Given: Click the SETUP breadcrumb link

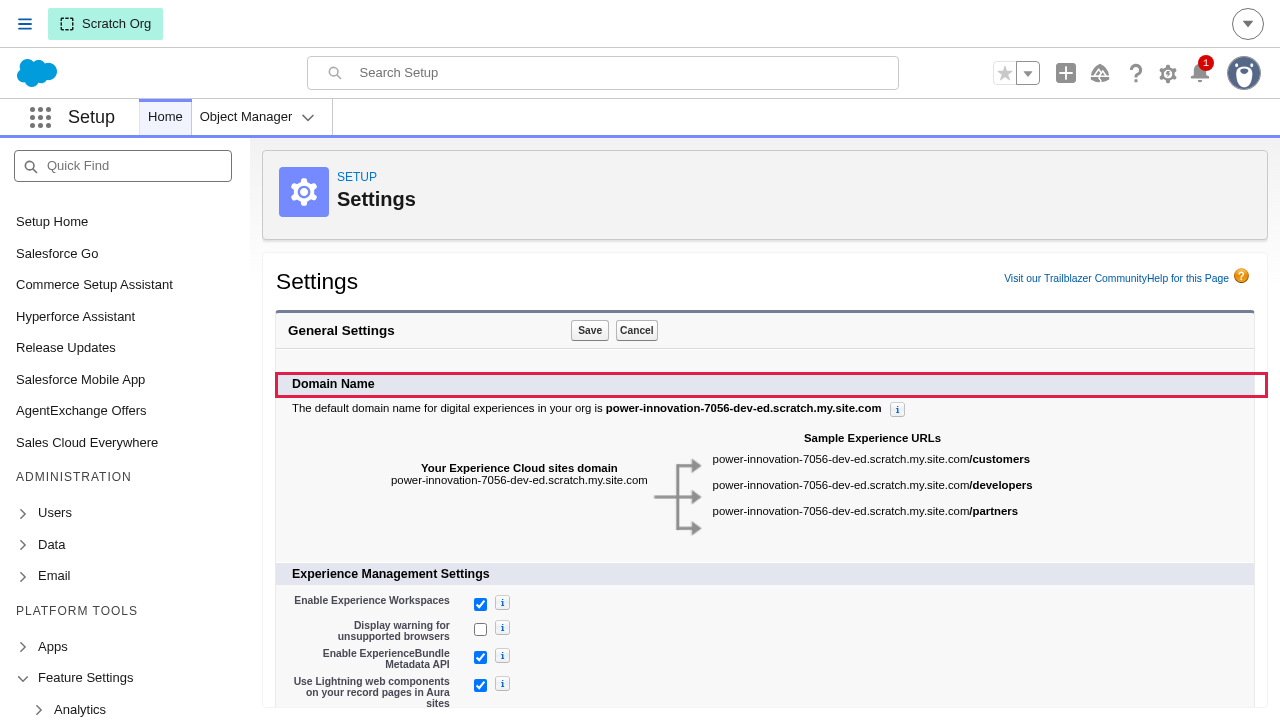Looking at the screenshot, I should pos(357,177).
